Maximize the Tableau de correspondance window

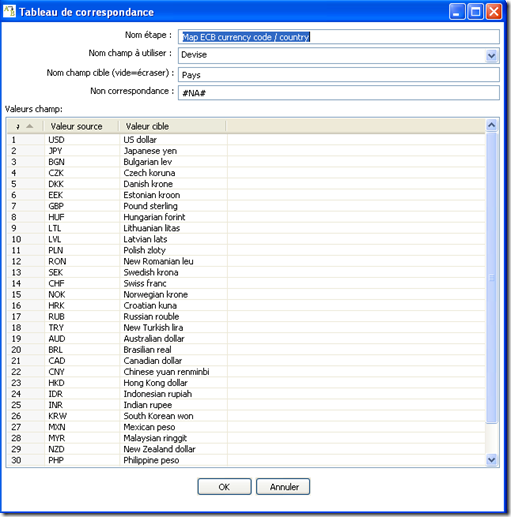click(x=475, y=12)
